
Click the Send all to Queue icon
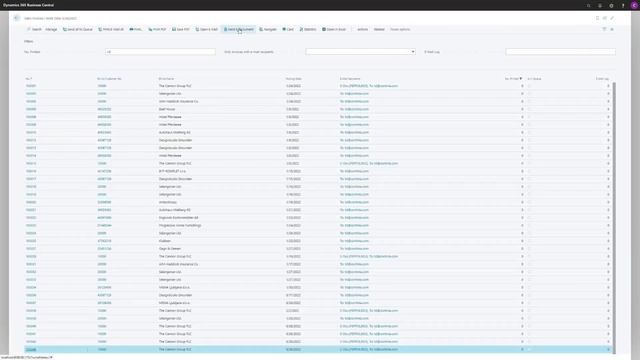64,29
